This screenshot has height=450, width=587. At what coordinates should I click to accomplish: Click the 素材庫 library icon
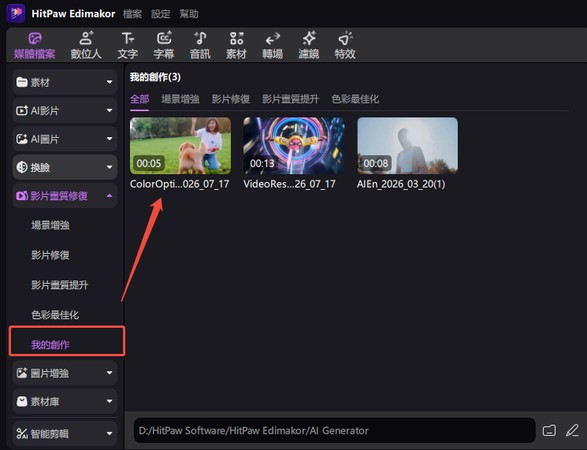[x=22, y=401]
